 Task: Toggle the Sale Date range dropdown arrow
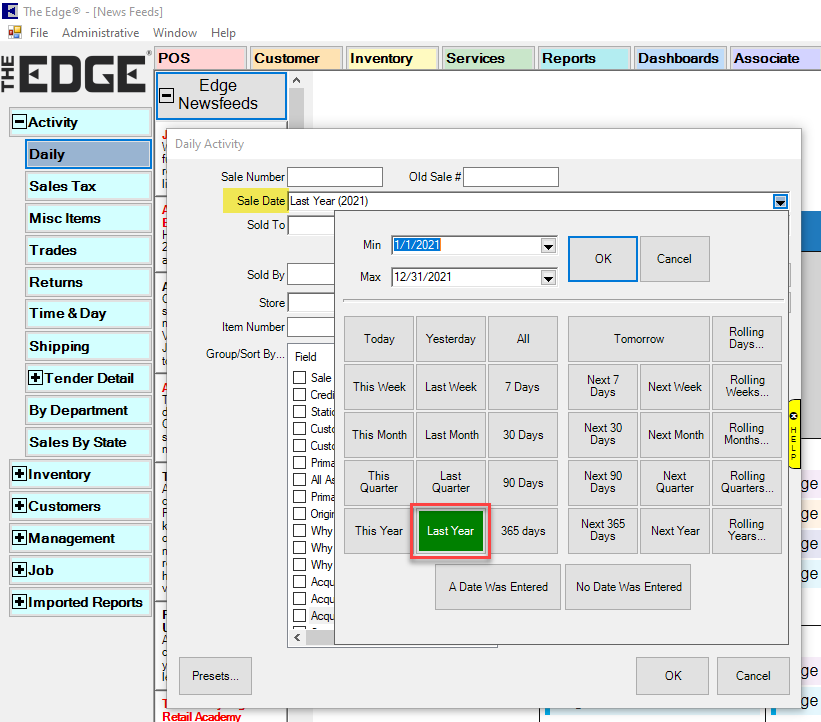coord(779,202)
